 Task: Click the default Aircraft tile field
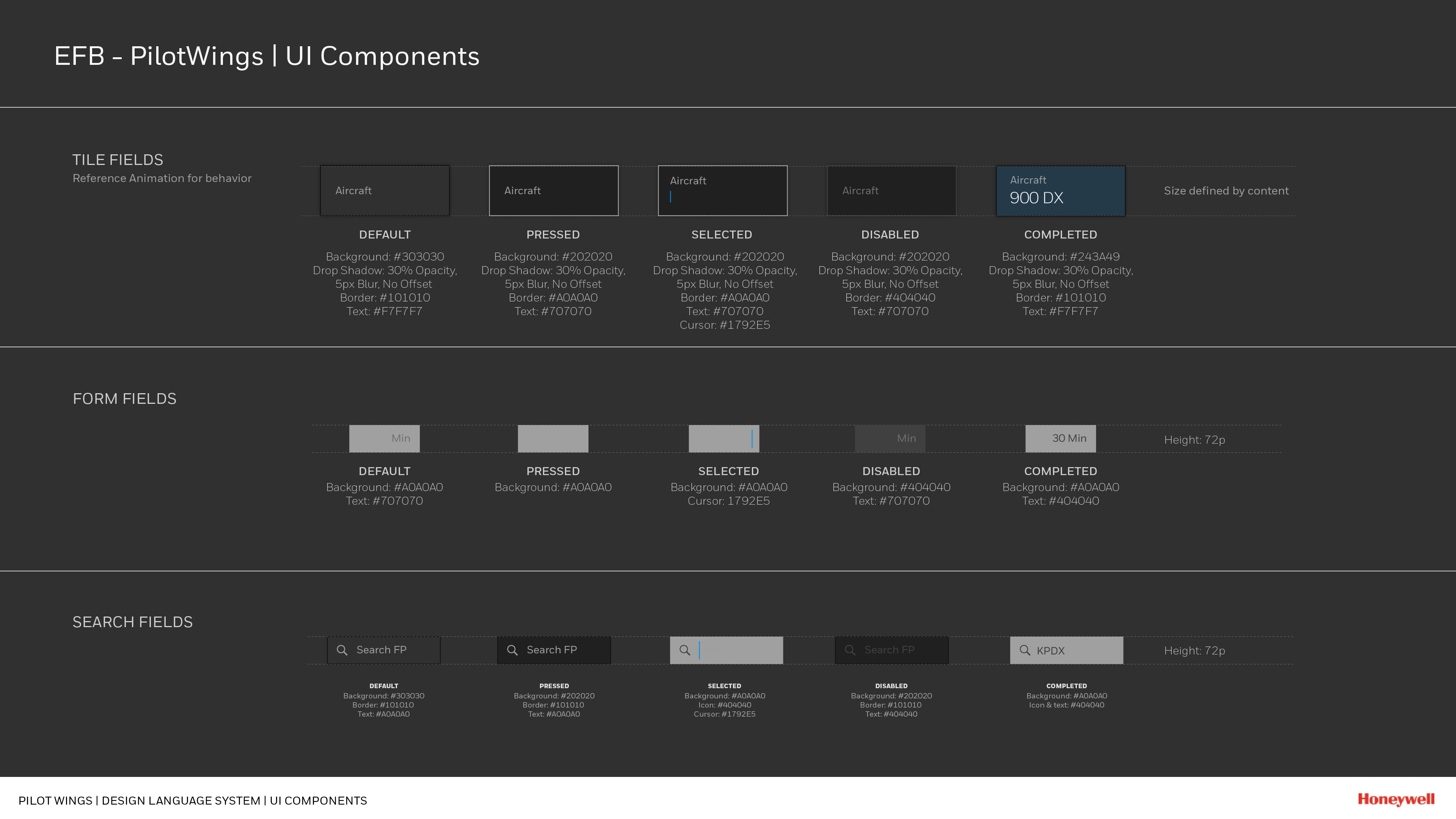384,190
